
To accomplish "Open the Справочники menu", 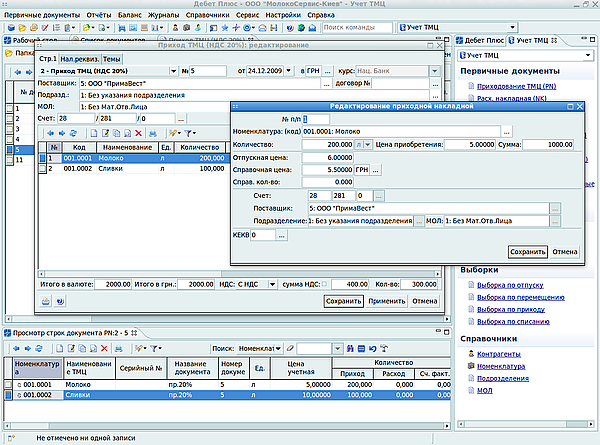I will pyautogui.click(x=206, y=16).
